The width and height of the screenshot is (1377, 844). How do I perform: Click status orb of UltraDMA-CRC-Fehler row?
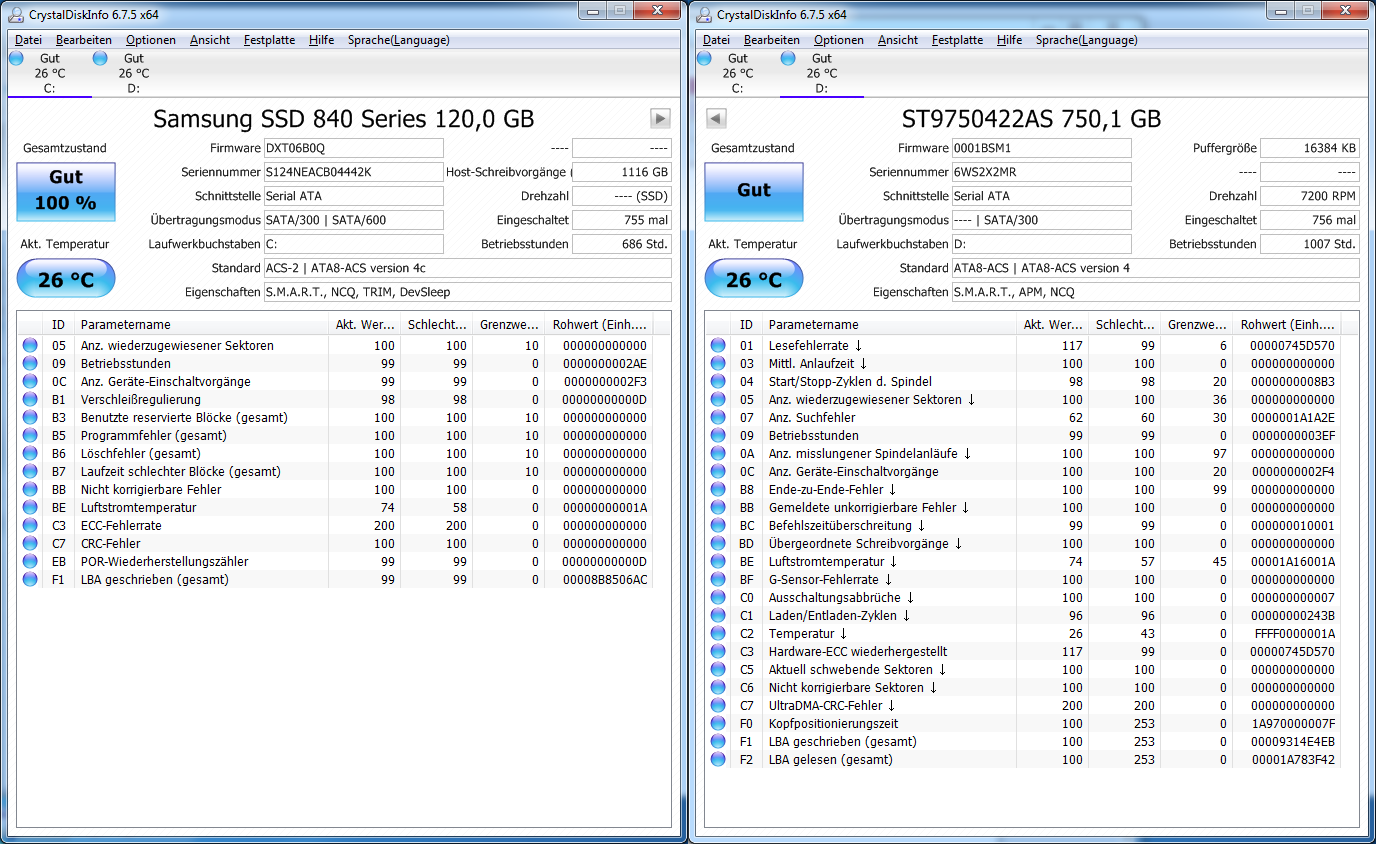[718, 706]
